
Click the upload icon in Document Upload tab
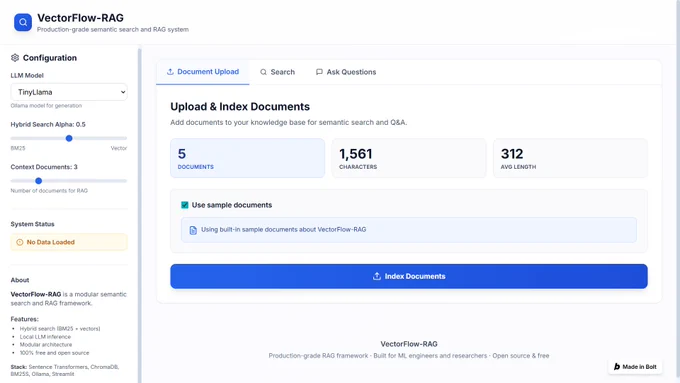pos(170,72)
